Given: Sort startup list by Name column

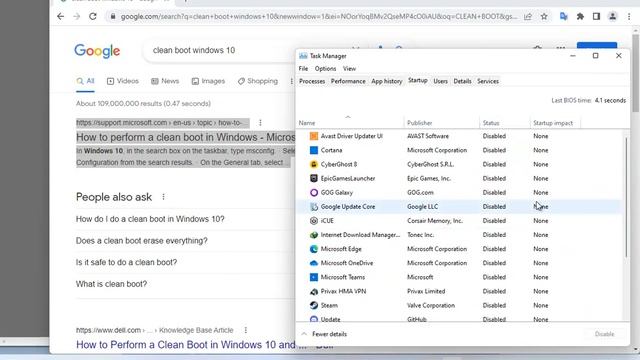Looking at the screenshot, I should 350,123.
